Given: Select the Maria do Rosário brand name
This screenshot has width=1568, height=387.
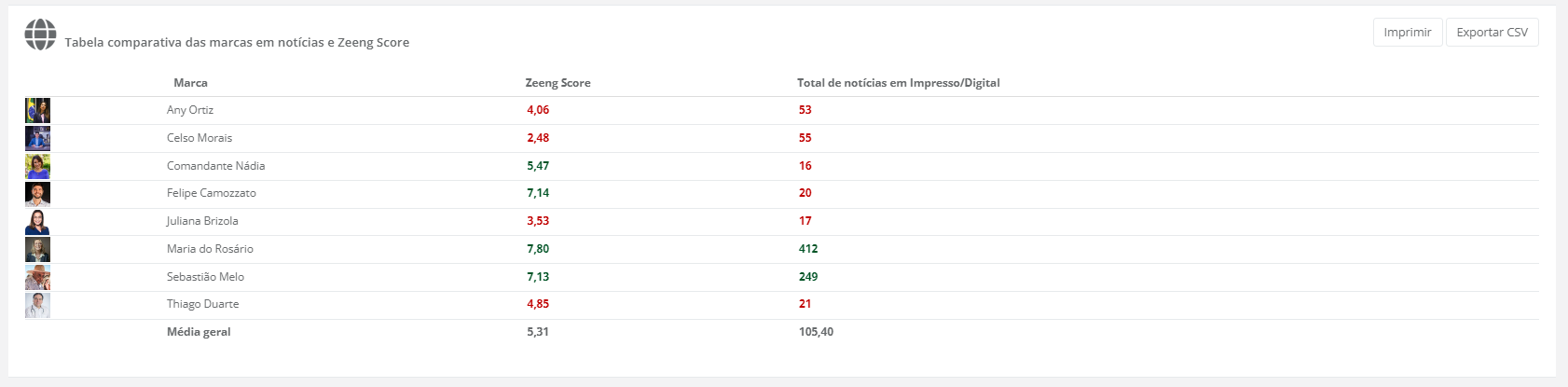Looking at the screenshot, I should (x=210, y=249).
